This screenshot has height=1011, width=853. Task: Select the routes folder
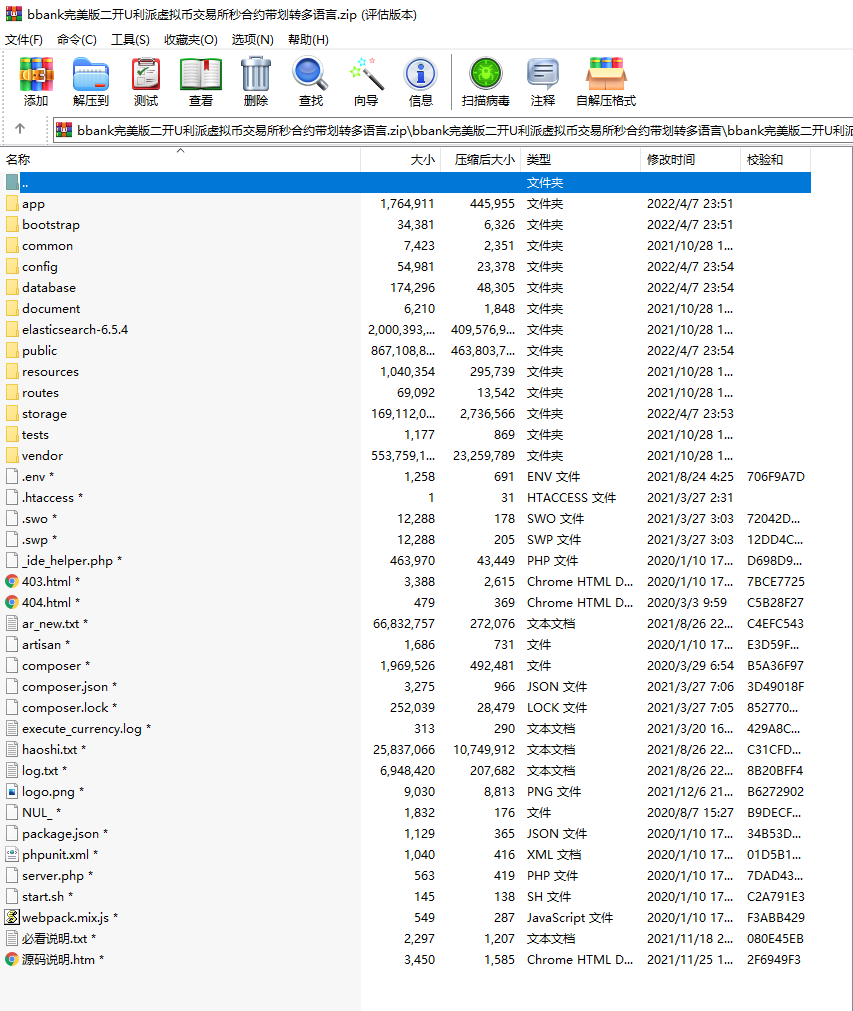click(x=407, y=393)
